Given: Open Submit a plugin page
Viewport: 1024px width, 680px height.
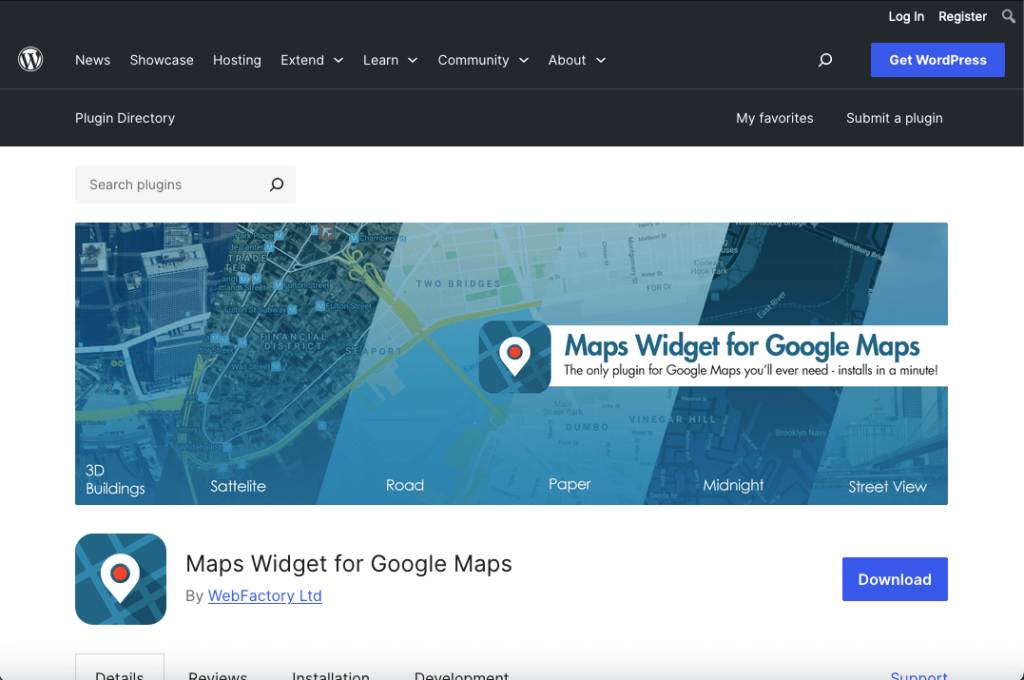Looking at the screenshot, I should click(x=894, y=118).
